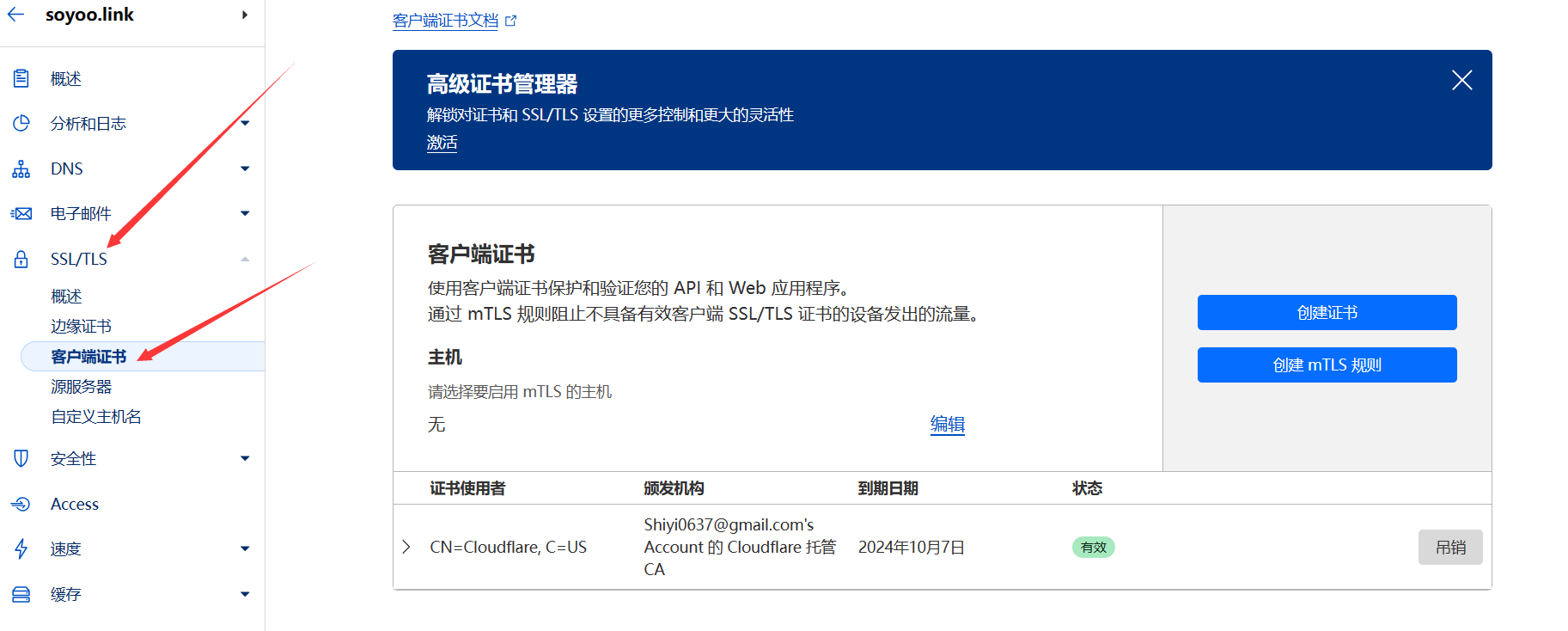
Task: Click the Access login icon
Action: coord(21,504)
